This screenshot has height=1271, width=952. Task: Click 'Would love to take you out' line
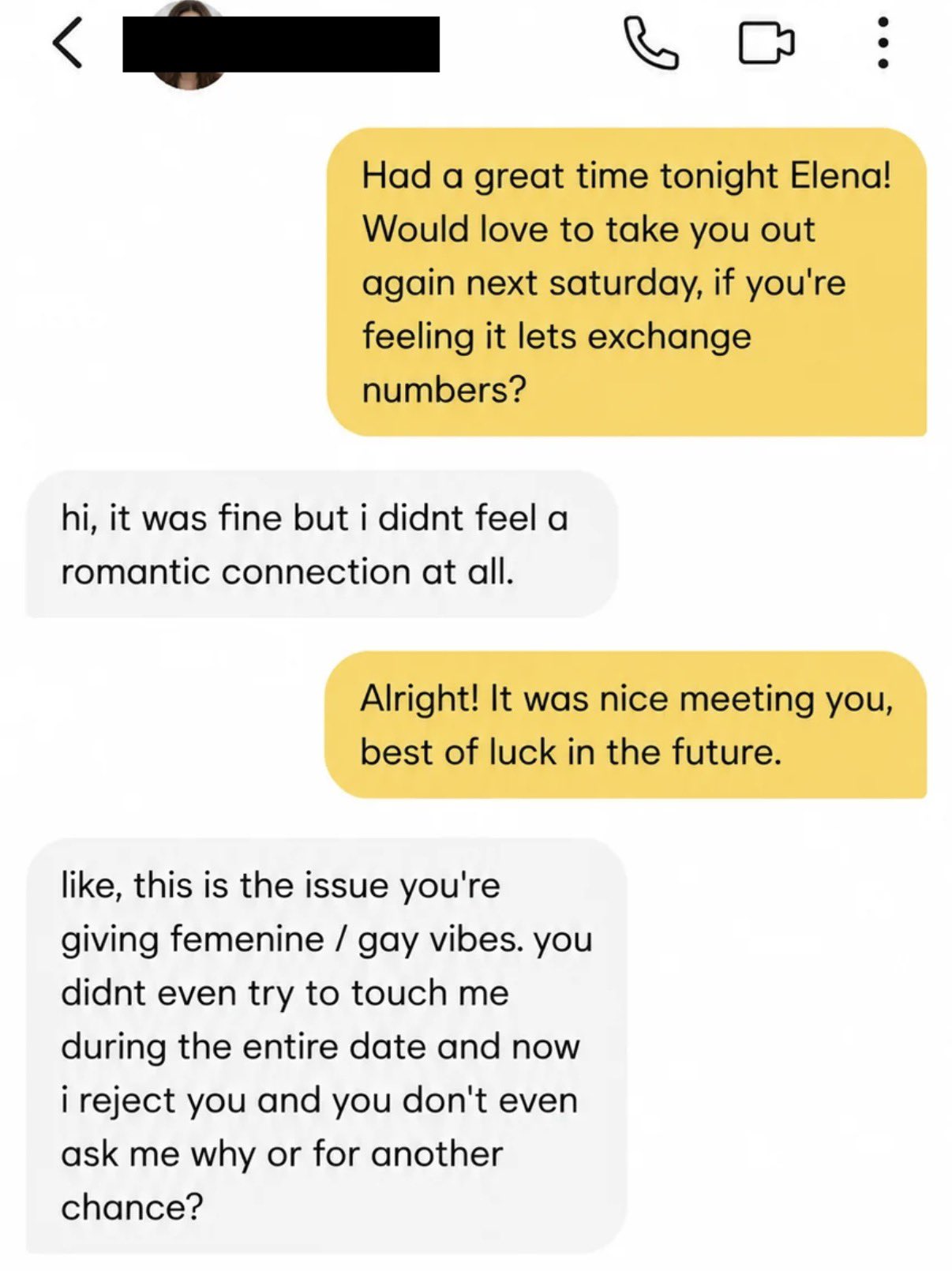click(588, 230)
